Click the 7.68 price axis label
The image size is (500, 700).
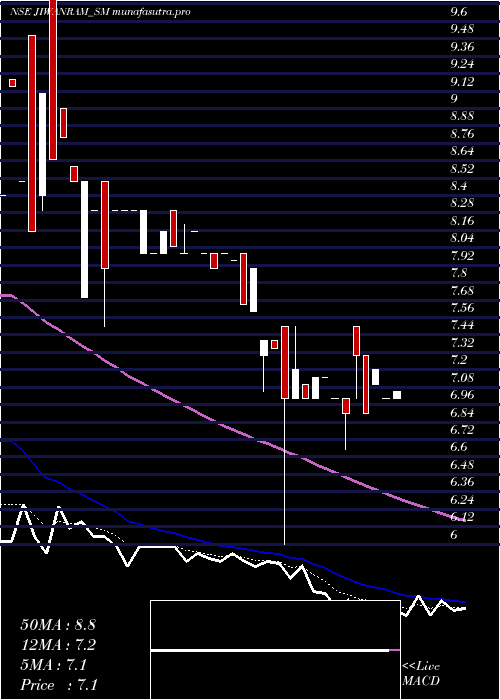point(462,290)
